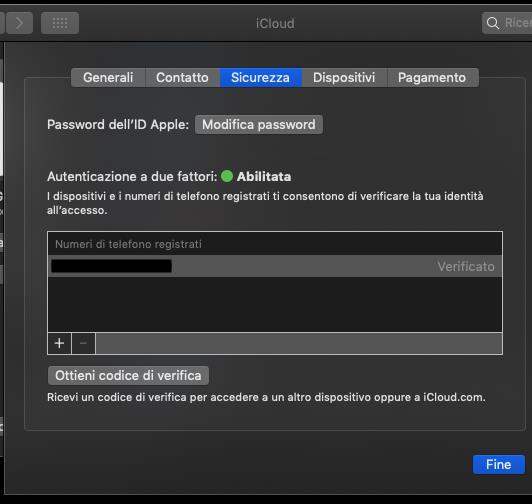Click the green Abilitata status indicator
Viewport: 532px width, 504px height.
click(227, 176)
